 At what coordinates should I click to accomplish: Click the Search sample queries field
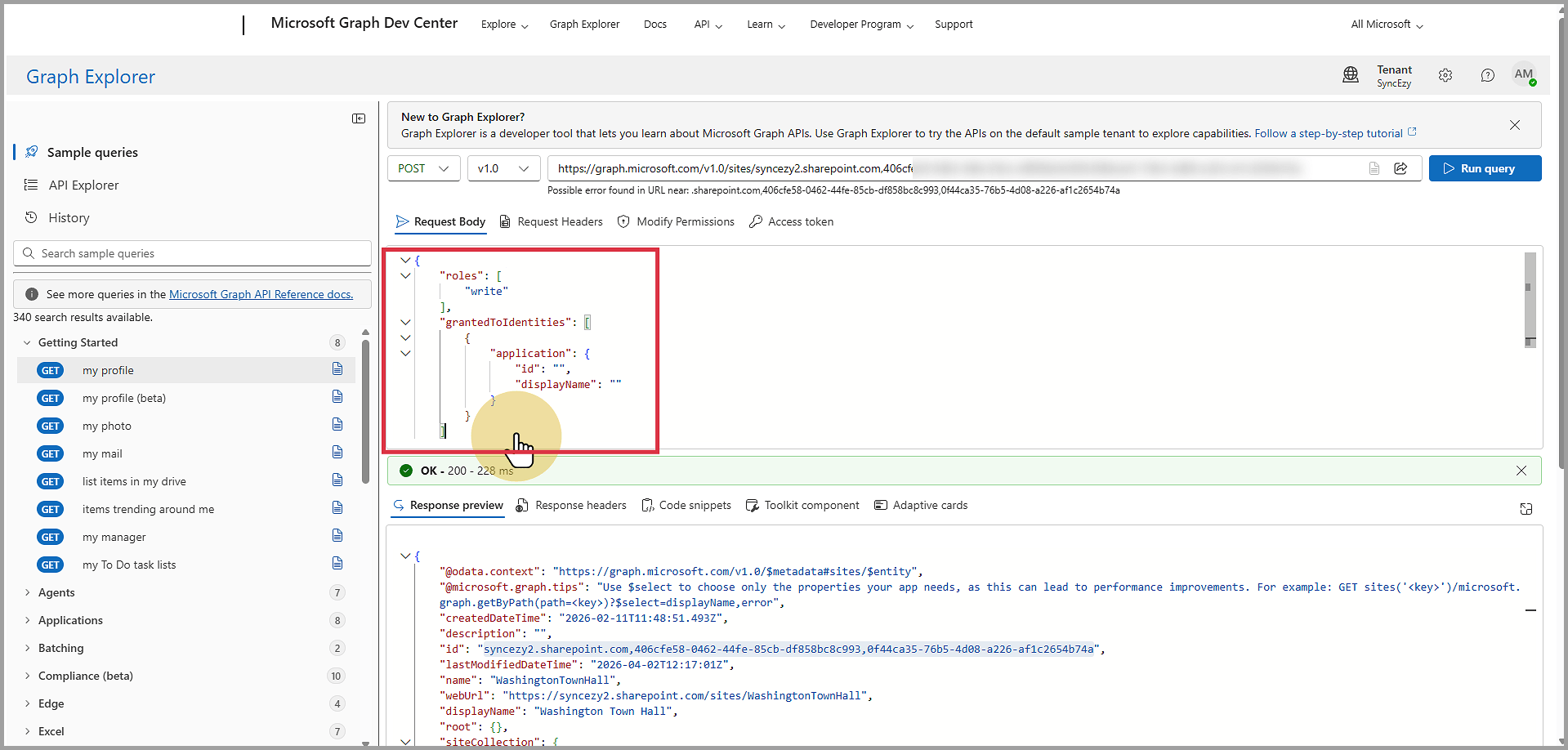(193, 253)
